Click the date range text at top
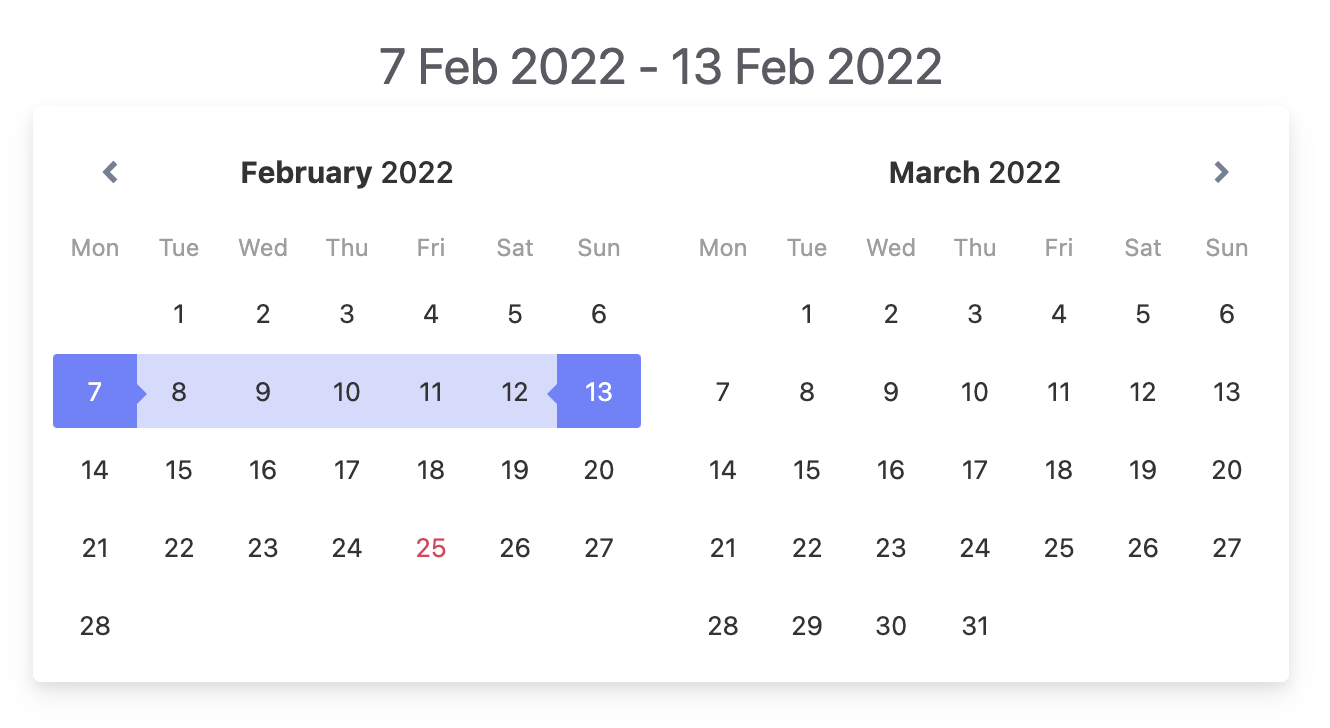This screenshot has height=728, width=1330. (x=661, y=66)
